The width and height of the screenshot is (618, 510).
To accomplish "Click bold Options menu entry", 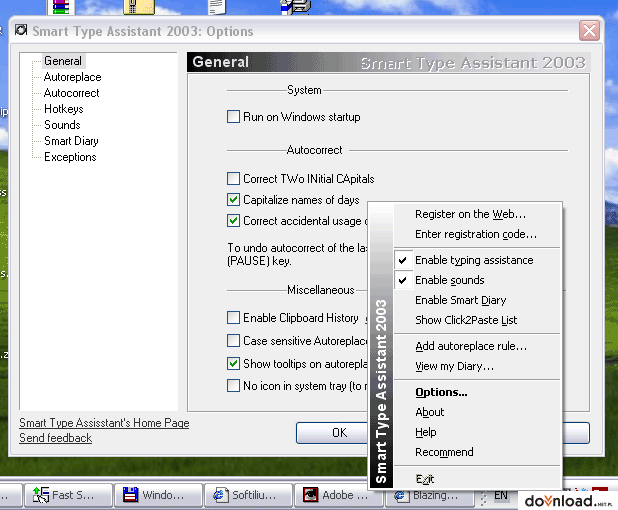I will [477, 392].
